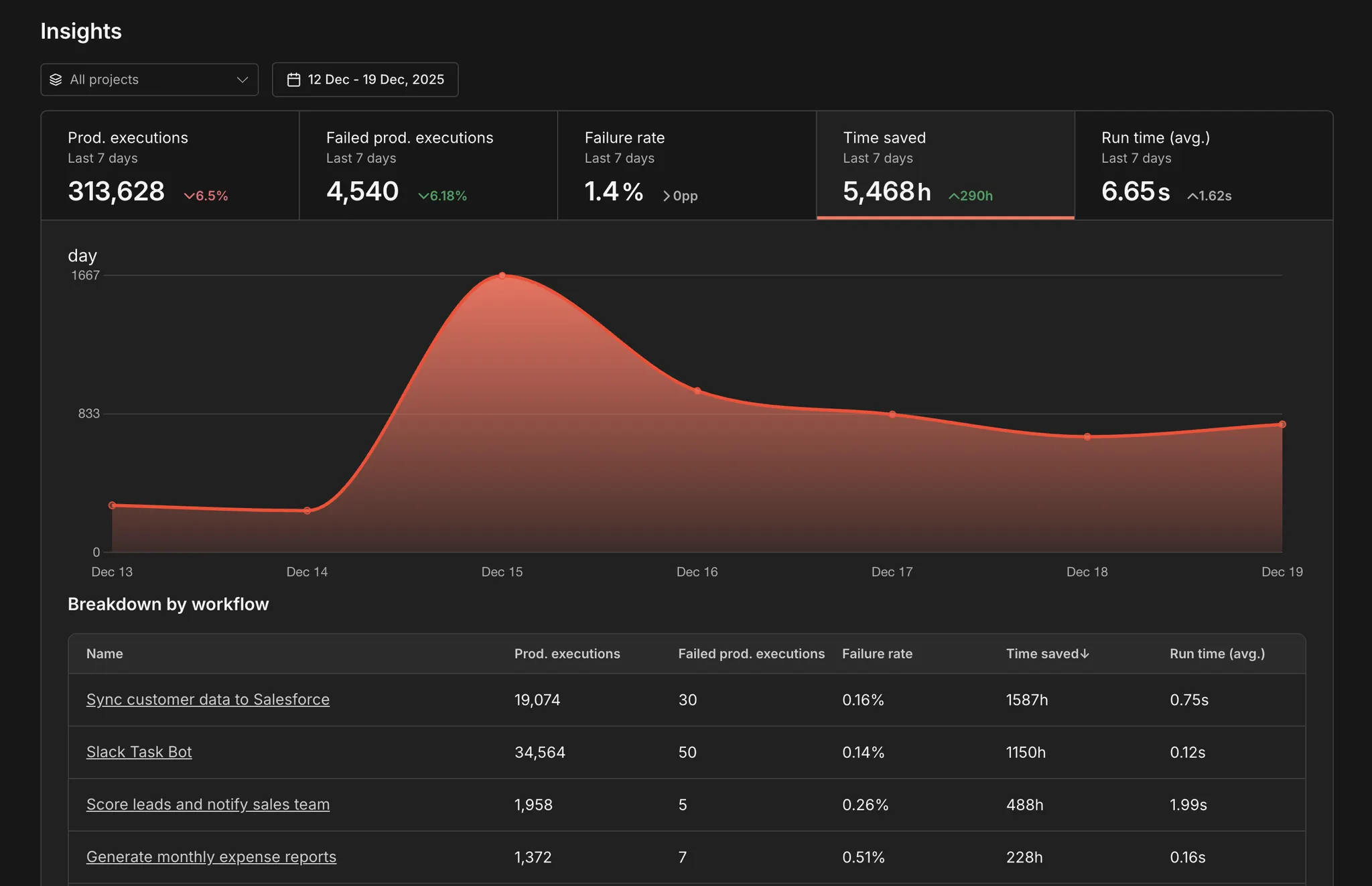The width and height of the screenshot is (1372, 886).
Task: Click the trend indicator beside 0pp
Action: point(667,196)
